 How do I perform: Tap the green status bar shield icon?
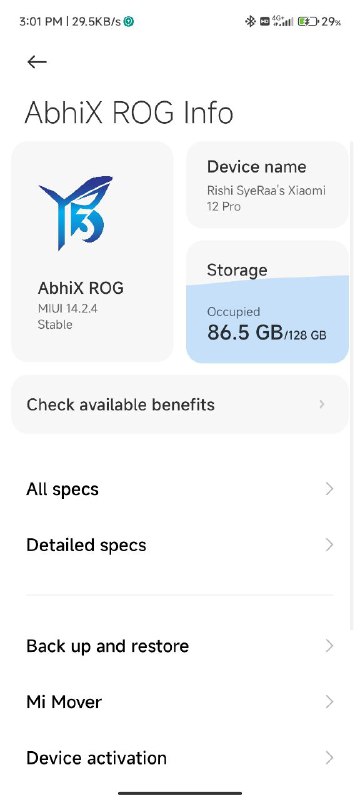pos(130,21)
